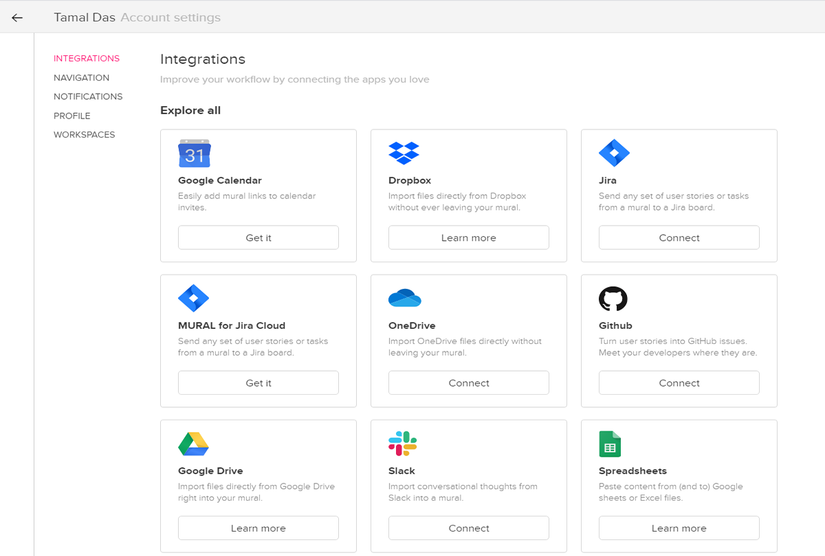Click the Dropbox logo icon
The image size is (825, 556).
403,153
